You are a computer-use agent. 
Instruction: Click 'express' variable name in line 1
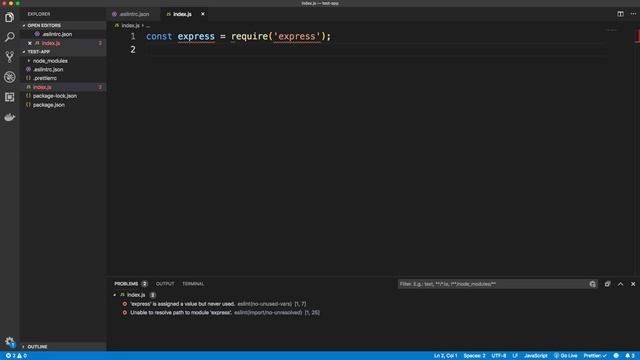[196, 36]
